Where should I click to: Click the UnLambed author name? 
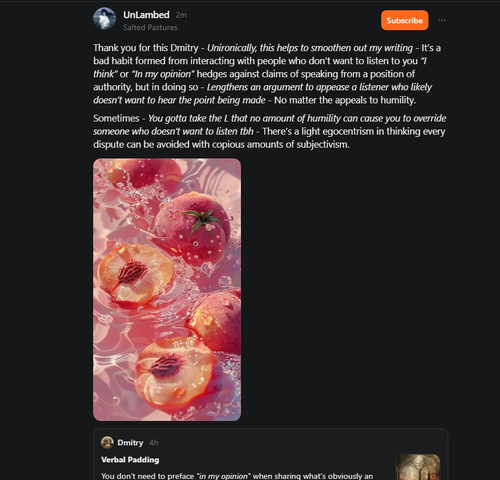click(146, 15)
